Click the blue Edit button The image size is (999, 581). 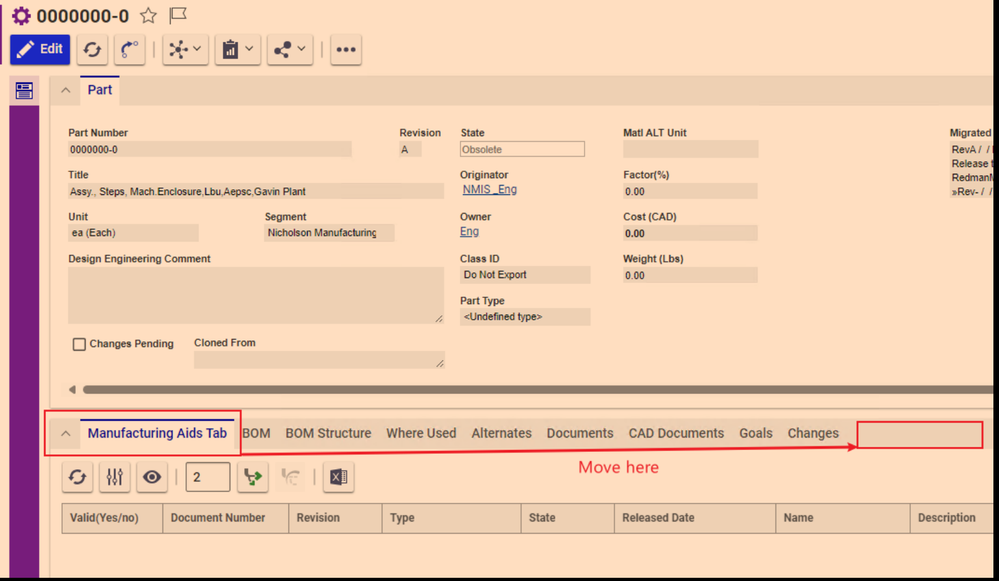pos(40,49)
